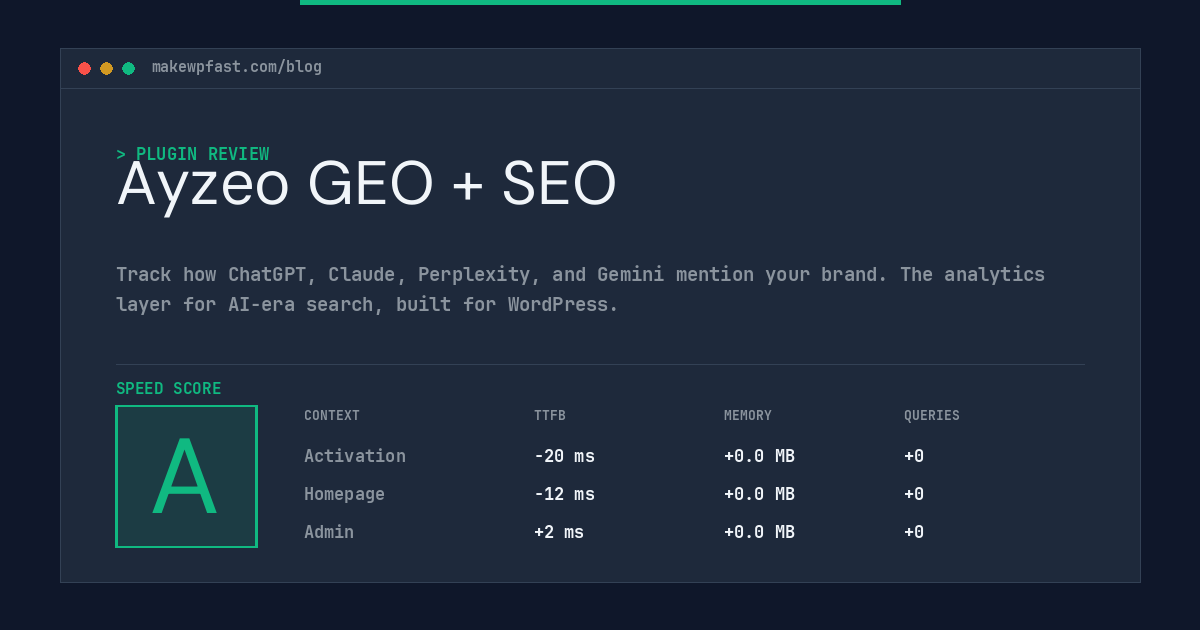
Task: Click the Admin memory '+0.0 MB' value
Action: point(759,532)
